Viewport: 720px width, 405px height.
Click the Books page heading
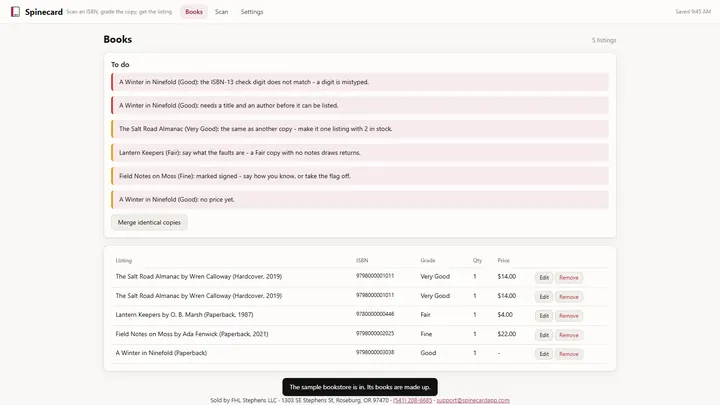coord(118,39)
